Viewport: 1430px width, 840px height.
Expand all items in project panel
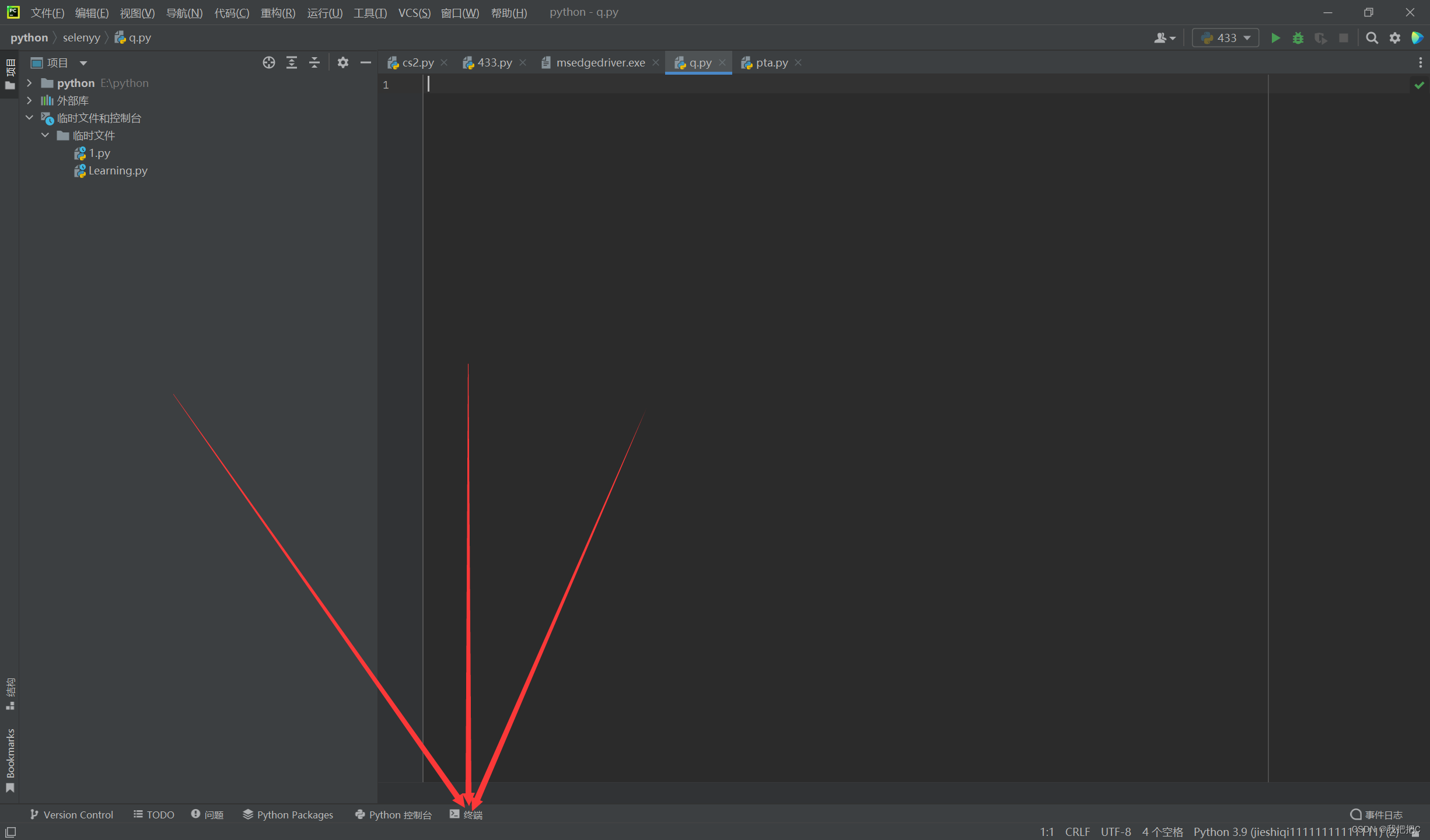coord(292,63)
